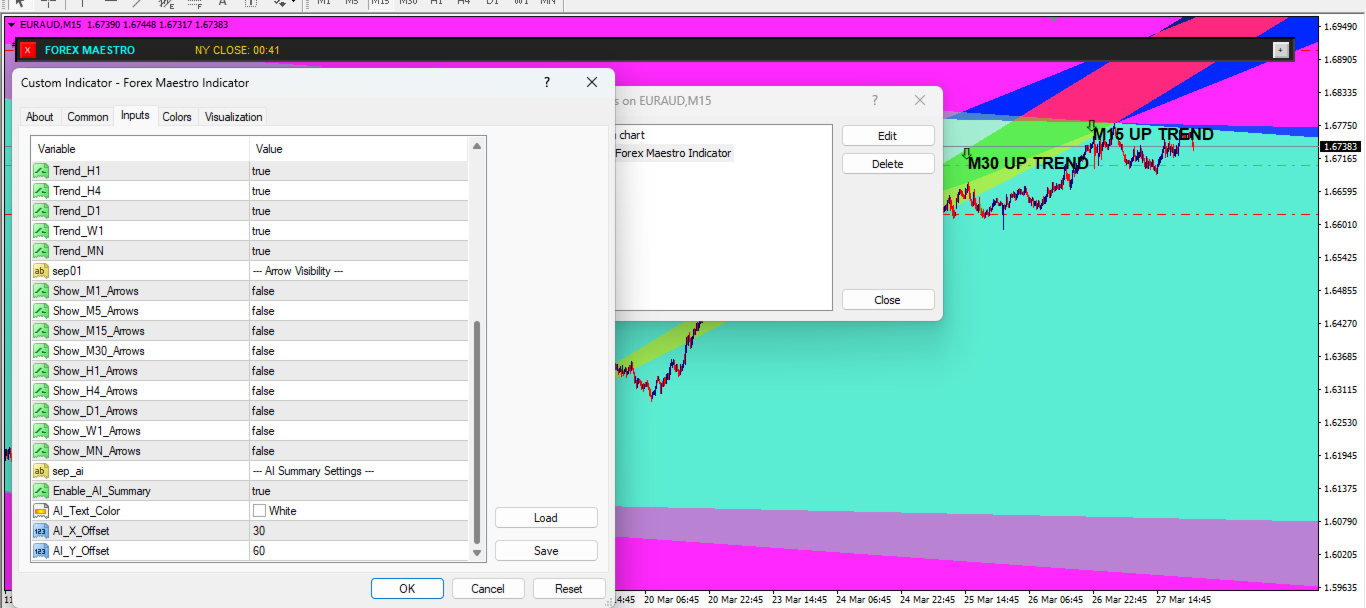Click the NY CLOSE: 00:41 timer text

(237, 50)
